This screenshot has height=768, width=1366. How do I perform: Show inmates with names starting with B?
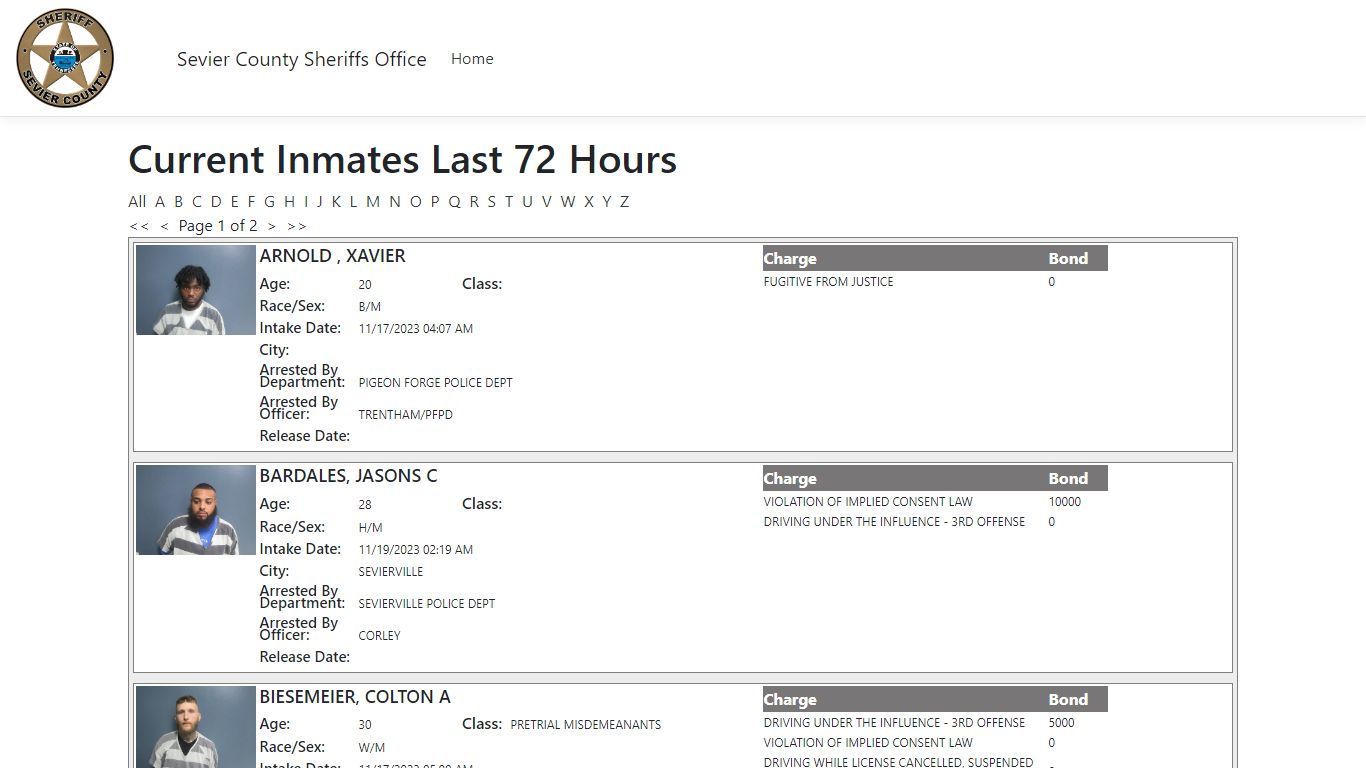tap(178, 201)
